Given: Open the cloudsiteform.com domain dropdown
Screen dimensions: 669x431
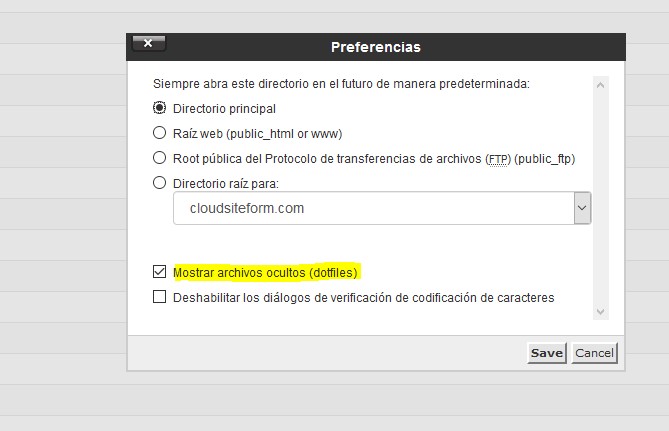Looking at the screenshot, I should [x=372, y=209].
